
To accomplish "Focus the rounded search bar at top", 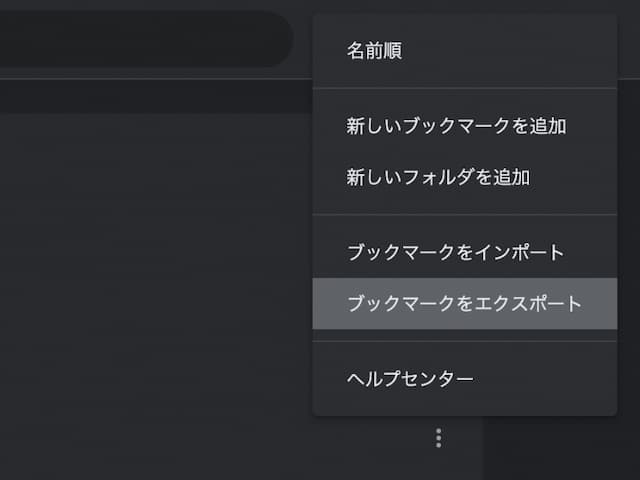I will [x=140, y=40].
